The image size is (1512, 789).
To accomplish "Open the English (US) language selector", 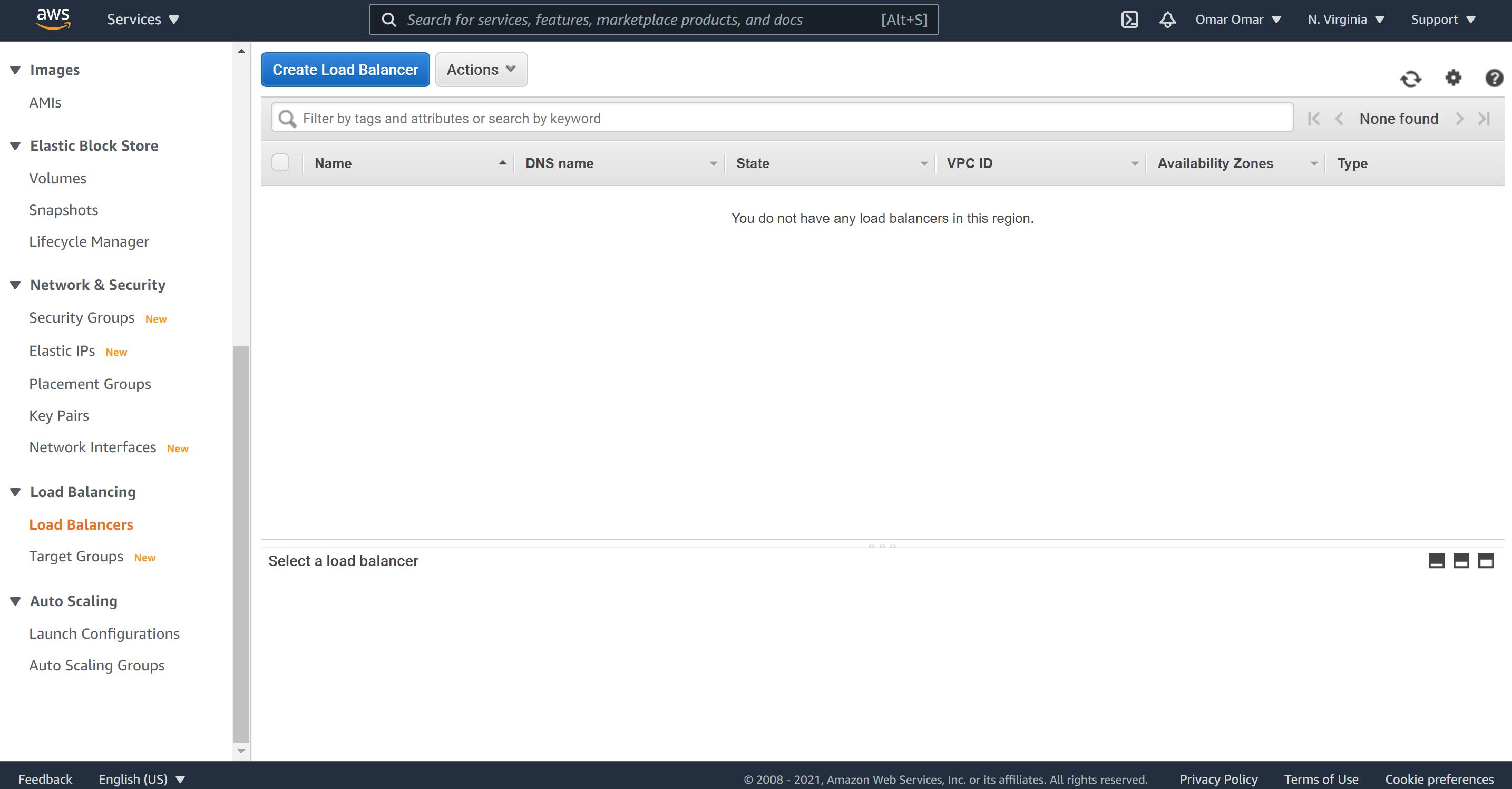I will (141, 779).
